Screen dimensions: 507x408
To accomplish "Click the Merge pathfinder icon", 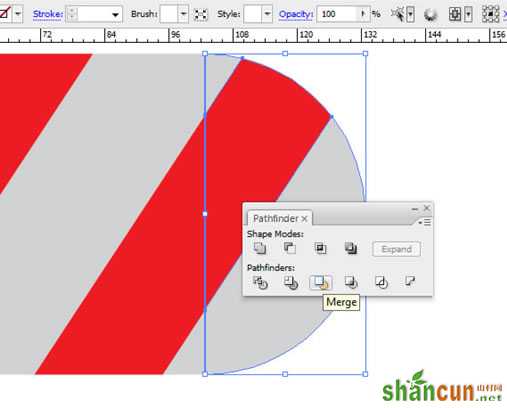I will click(321, 282).
